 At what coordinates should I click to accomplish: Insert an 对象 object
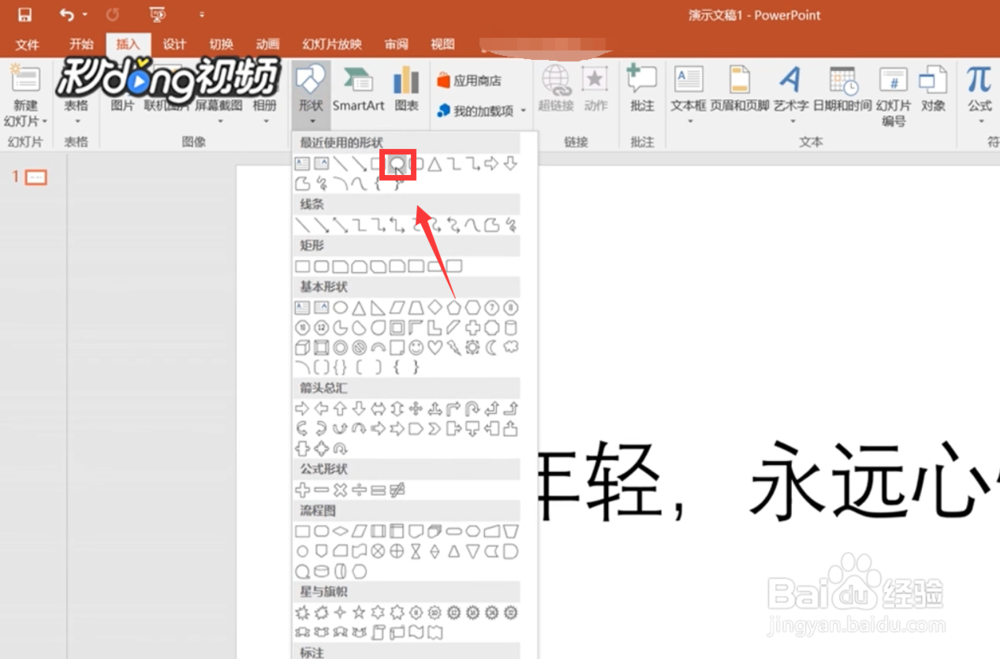tap(933, 89)
